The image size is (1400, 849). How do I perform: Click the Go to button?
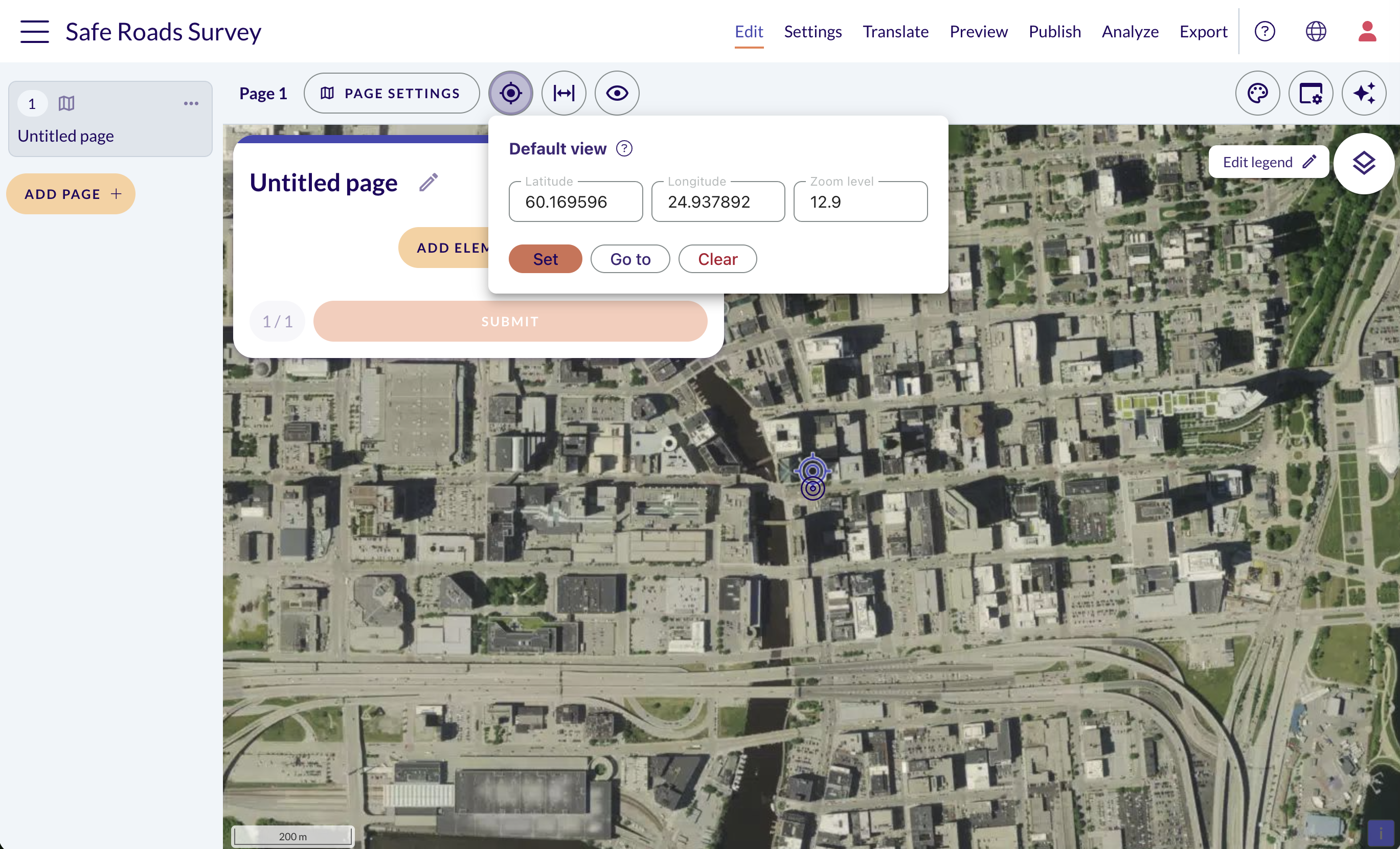tap(630, 259)
